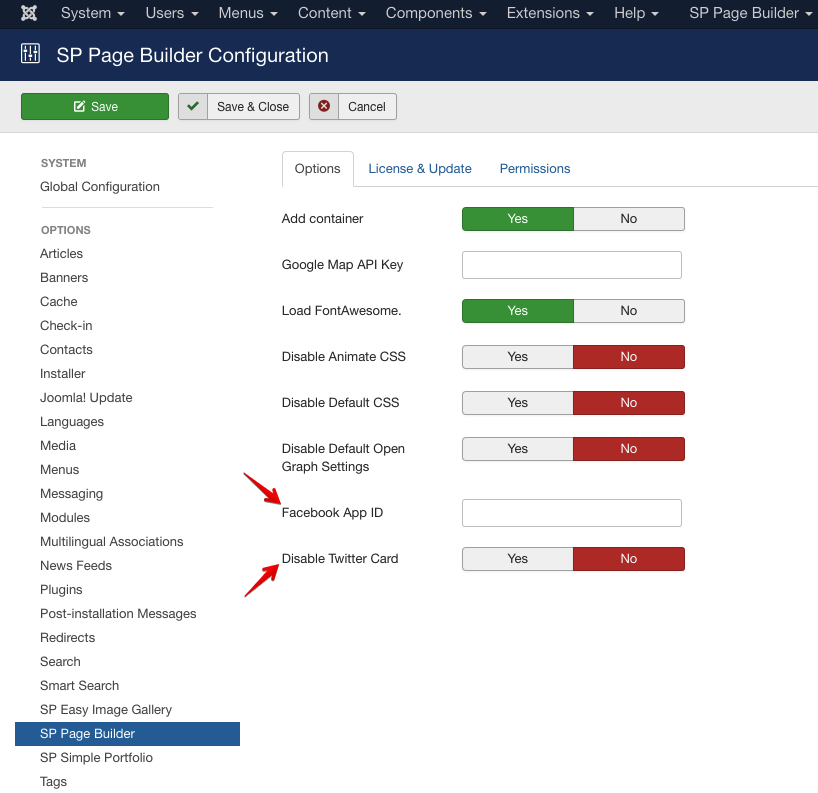
Task: Select Messaging in sidebar
Action: (71, 494)
